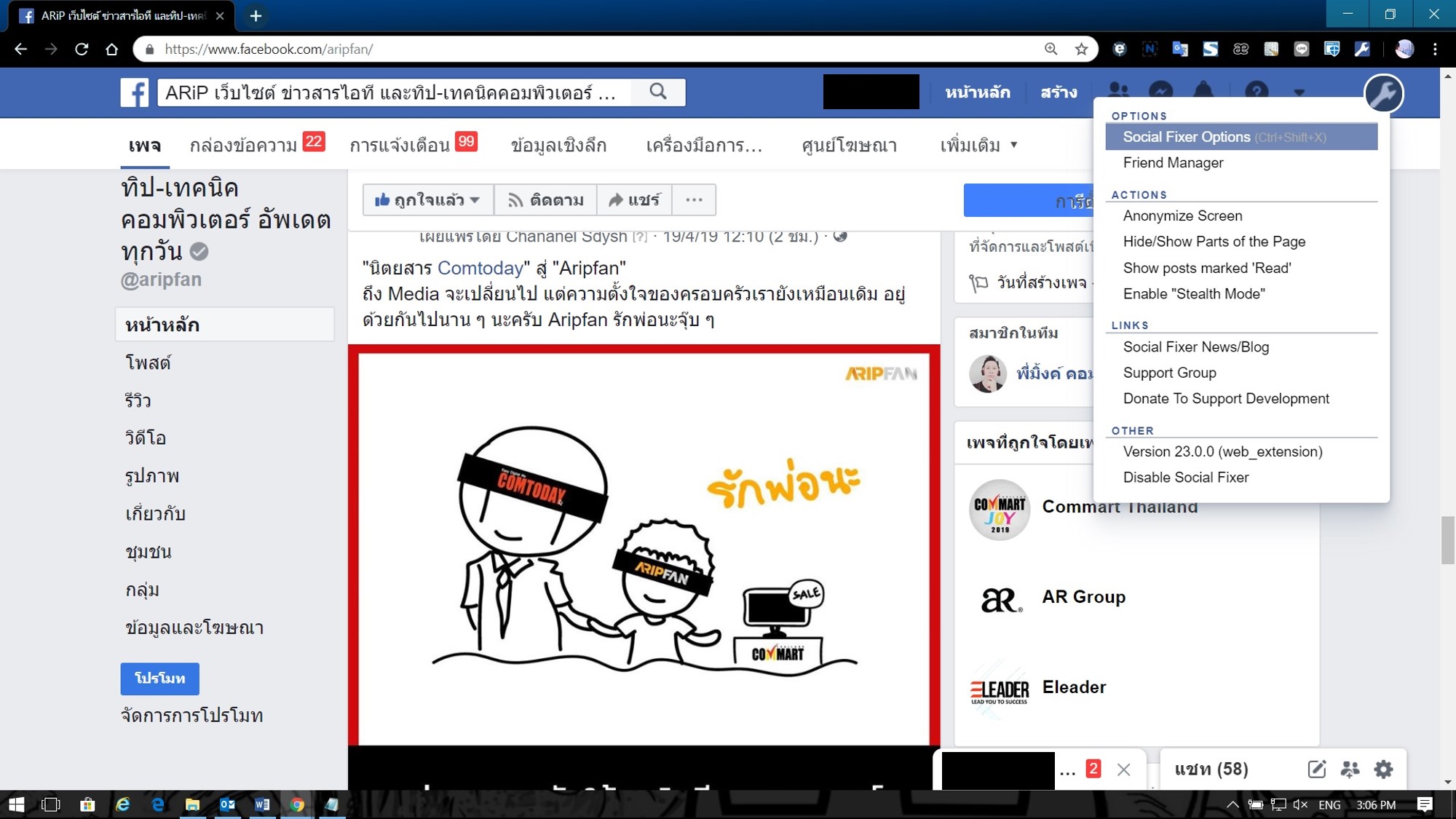1456x819 pixels.
Task: Toggle the ติดตาม follow button
Action: 545,200
